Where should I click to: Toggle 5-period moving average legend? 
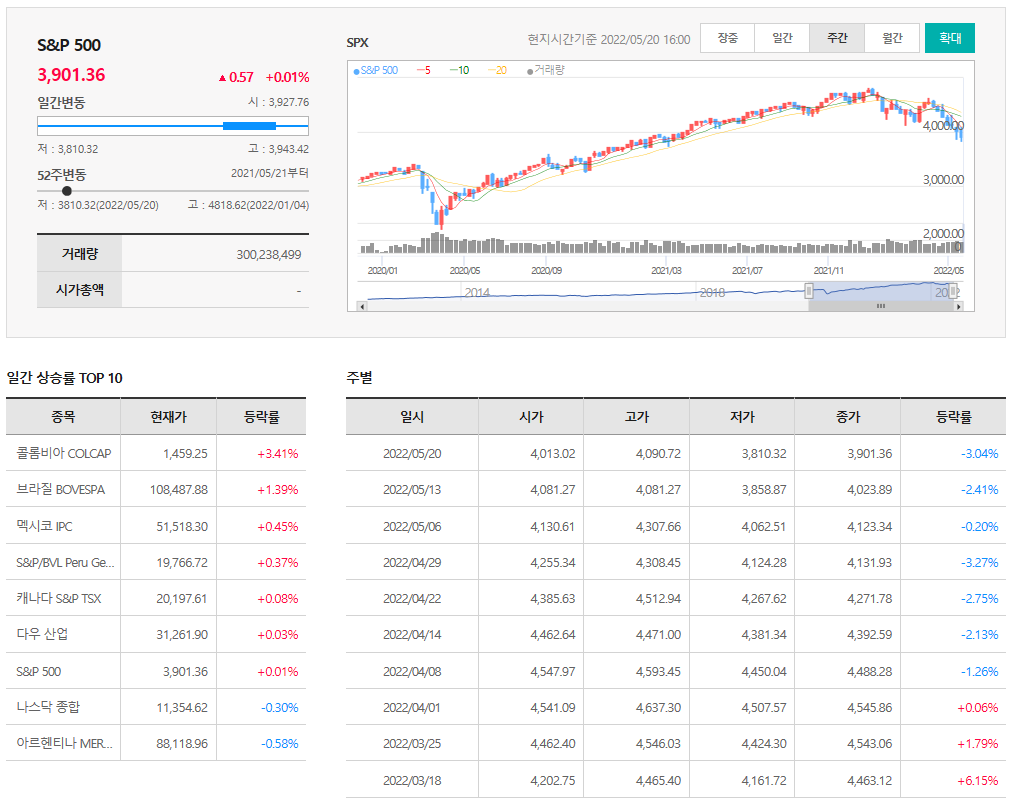[424, 70]
